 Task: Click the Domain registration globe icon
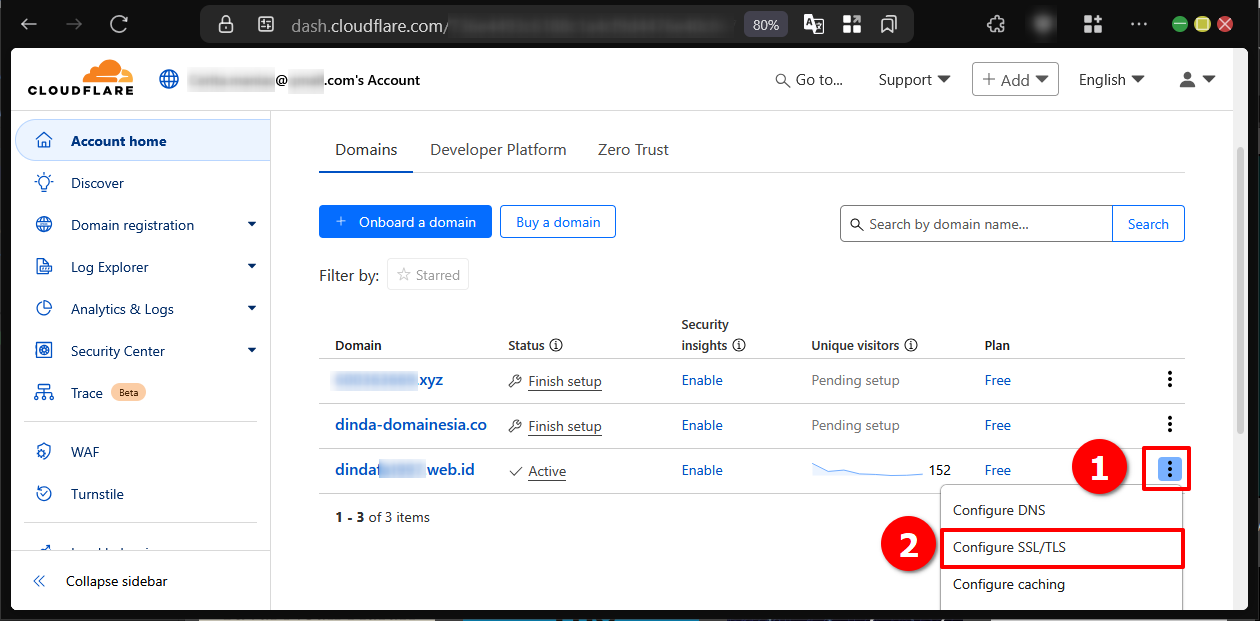point(44,225)
